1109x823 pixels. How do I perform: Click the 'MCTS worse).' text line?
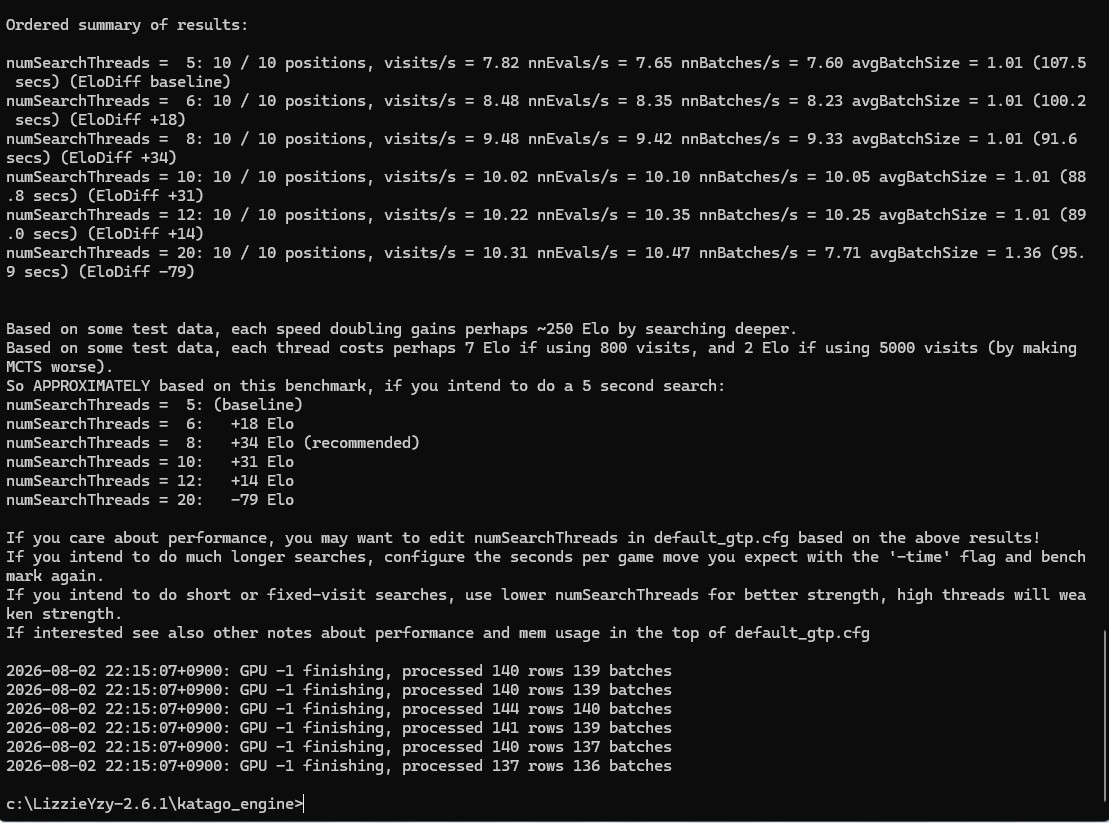(59, 367)
